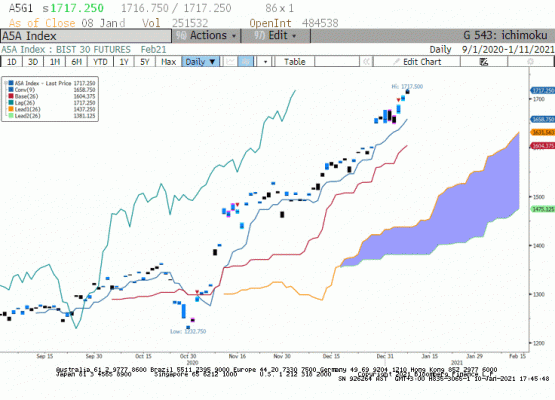This screenshot has width=555, height=400.
Task: Click the Table button
Action: point(294,62)
